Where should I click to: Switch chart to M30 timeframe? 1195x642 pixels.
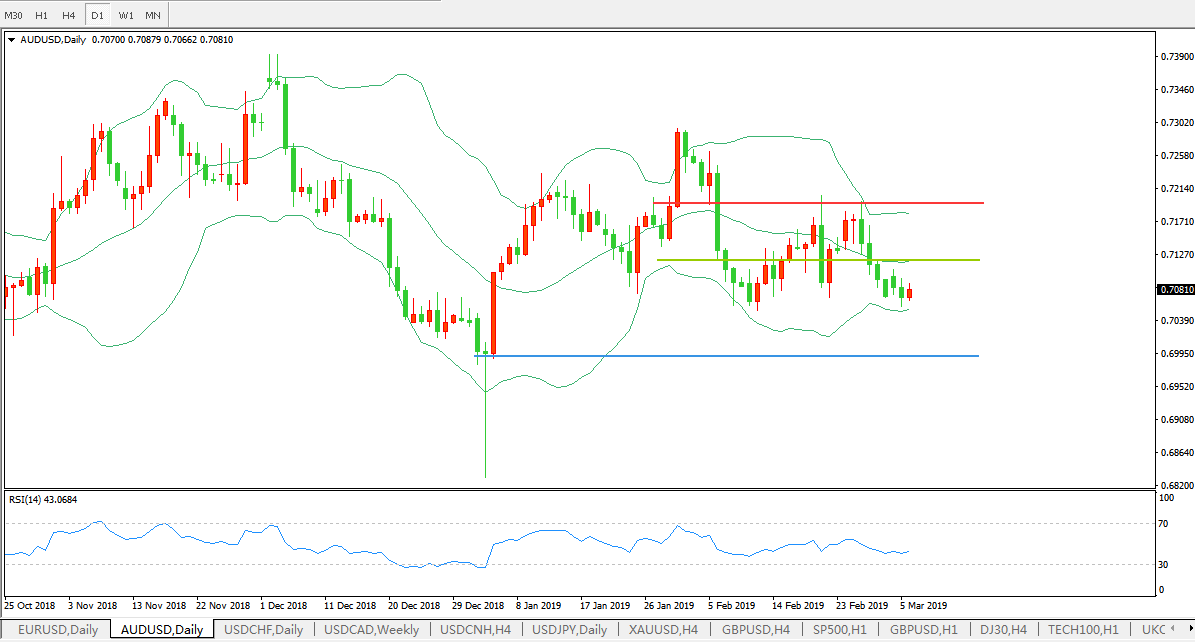point(14,15)
